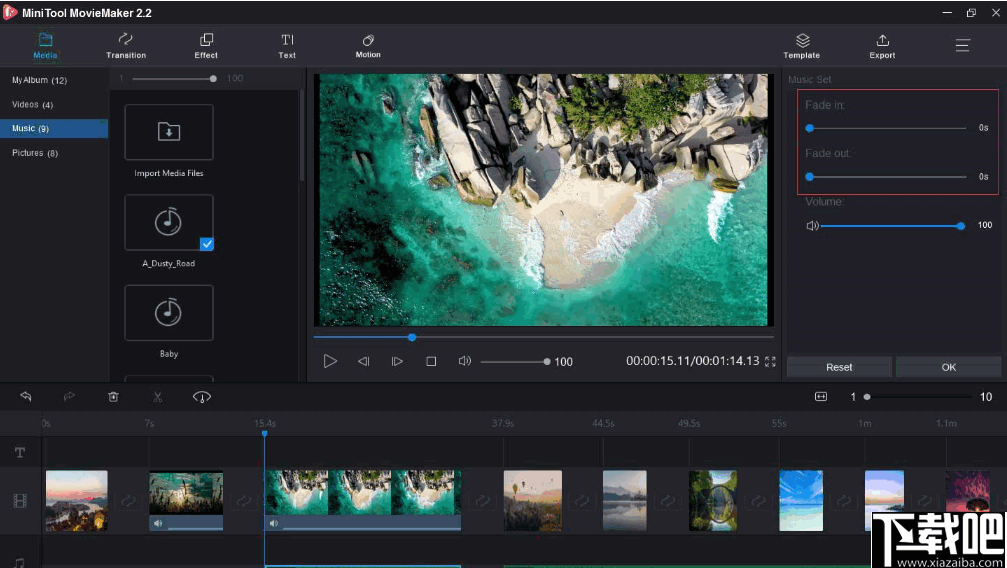Viewport: 1007px width, 568px height.
Task: Click transition slot after first clip
Action: [x=128, y=501]
